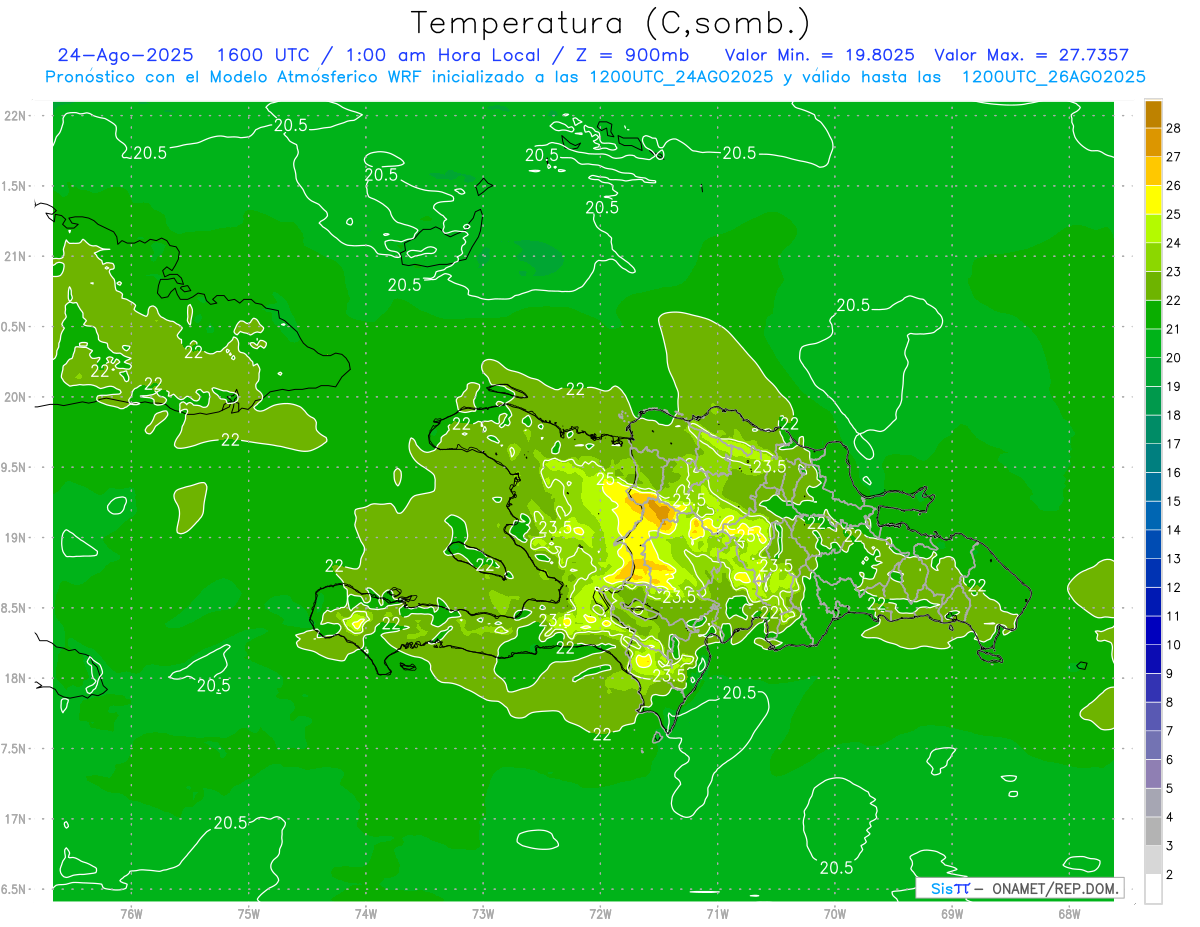Click the "76W" longitude axis label
The height and width of the screenshot is (927, 1200).
[131, 913]
